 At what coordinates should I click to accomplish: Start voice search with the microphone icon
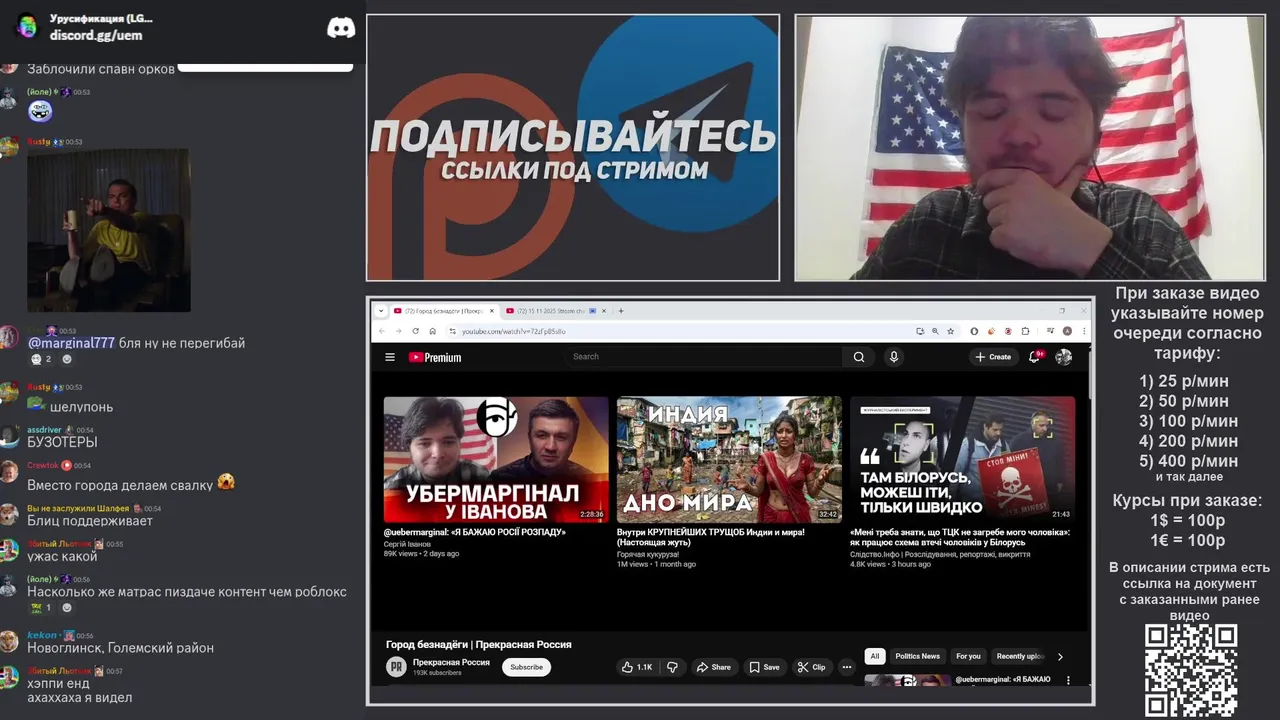click(x=894, y=357)
